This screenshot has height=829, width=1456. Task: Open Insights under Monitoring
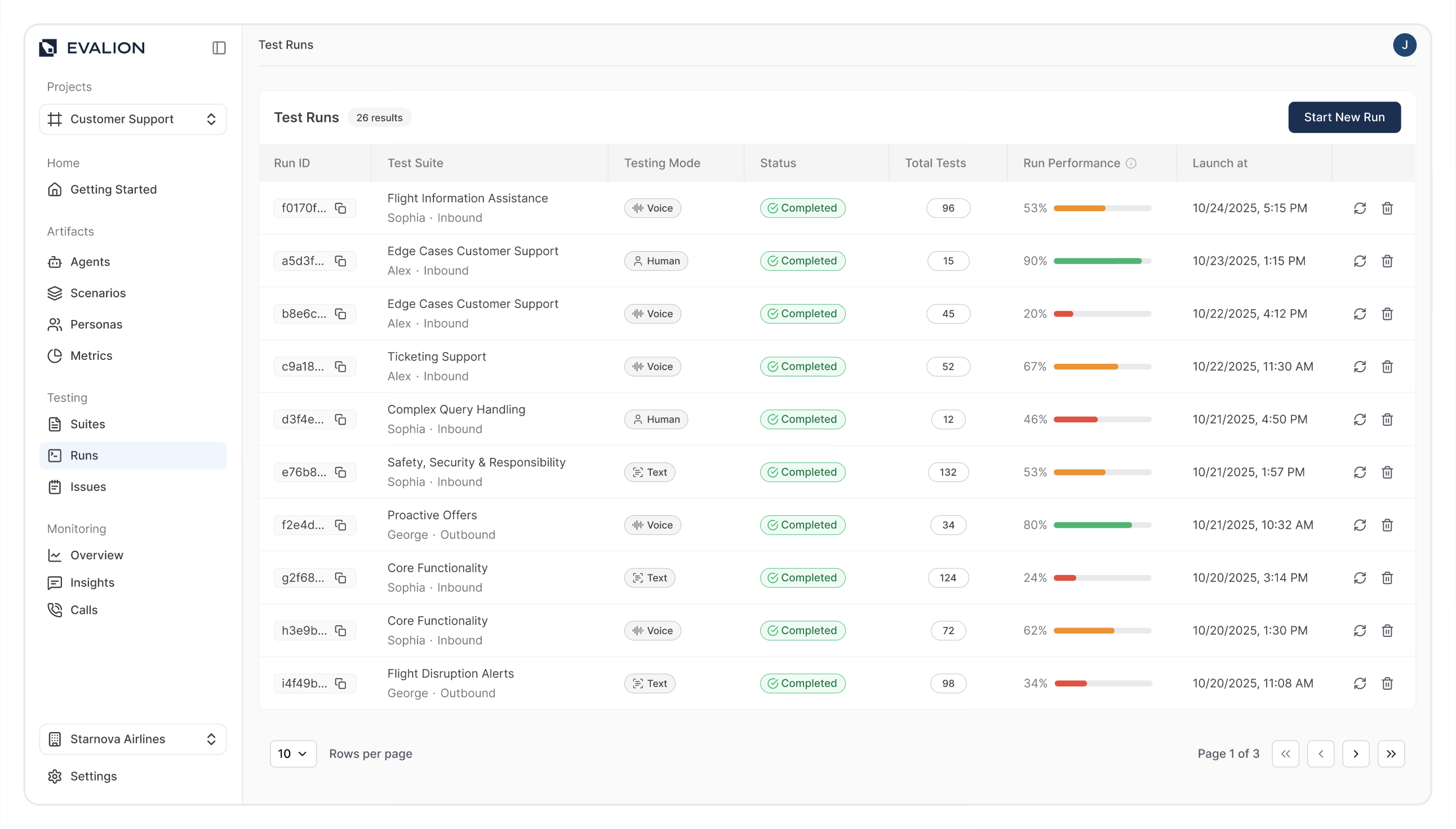[x=92, y=582]
